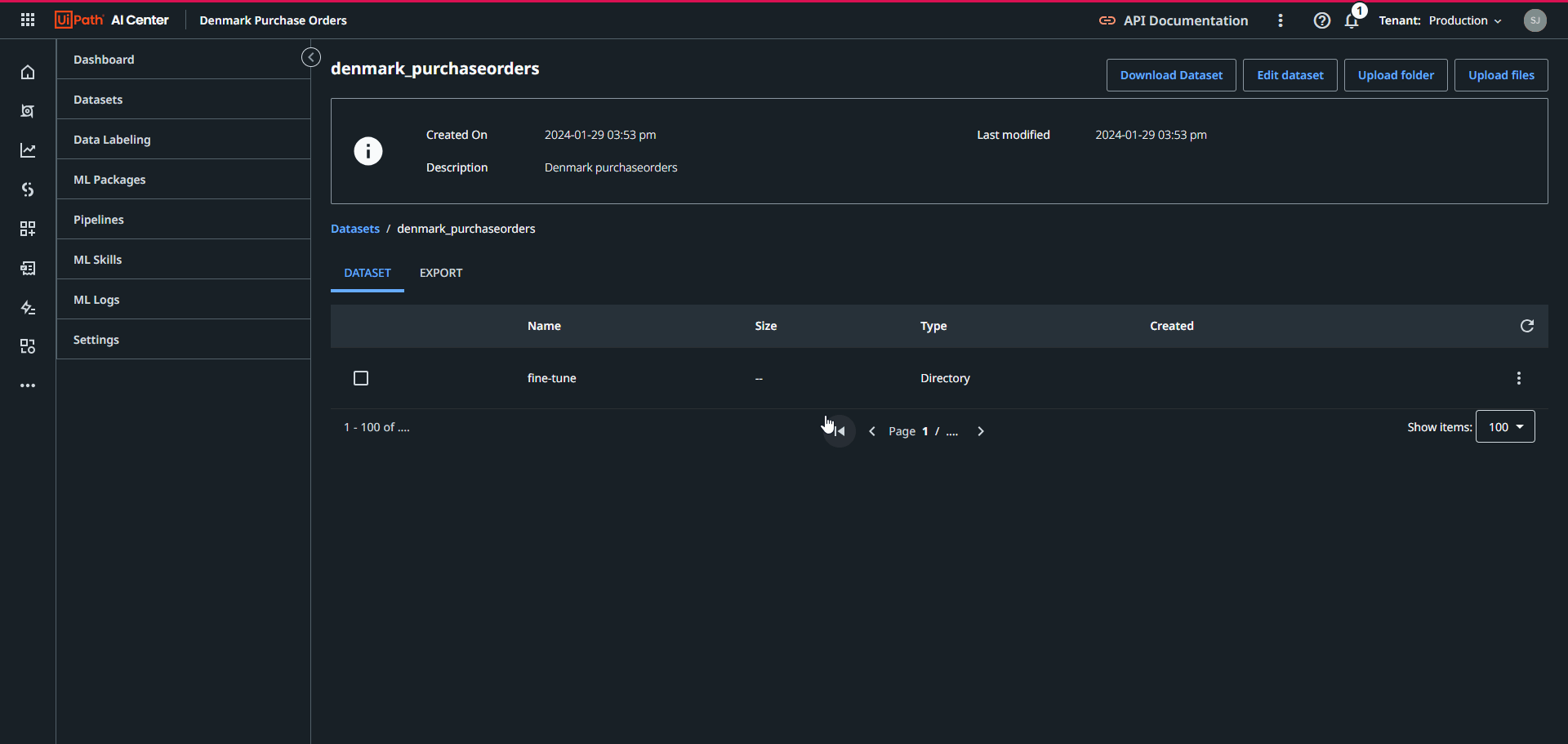Refresh the dataset file list

(x=1527, y=326)
